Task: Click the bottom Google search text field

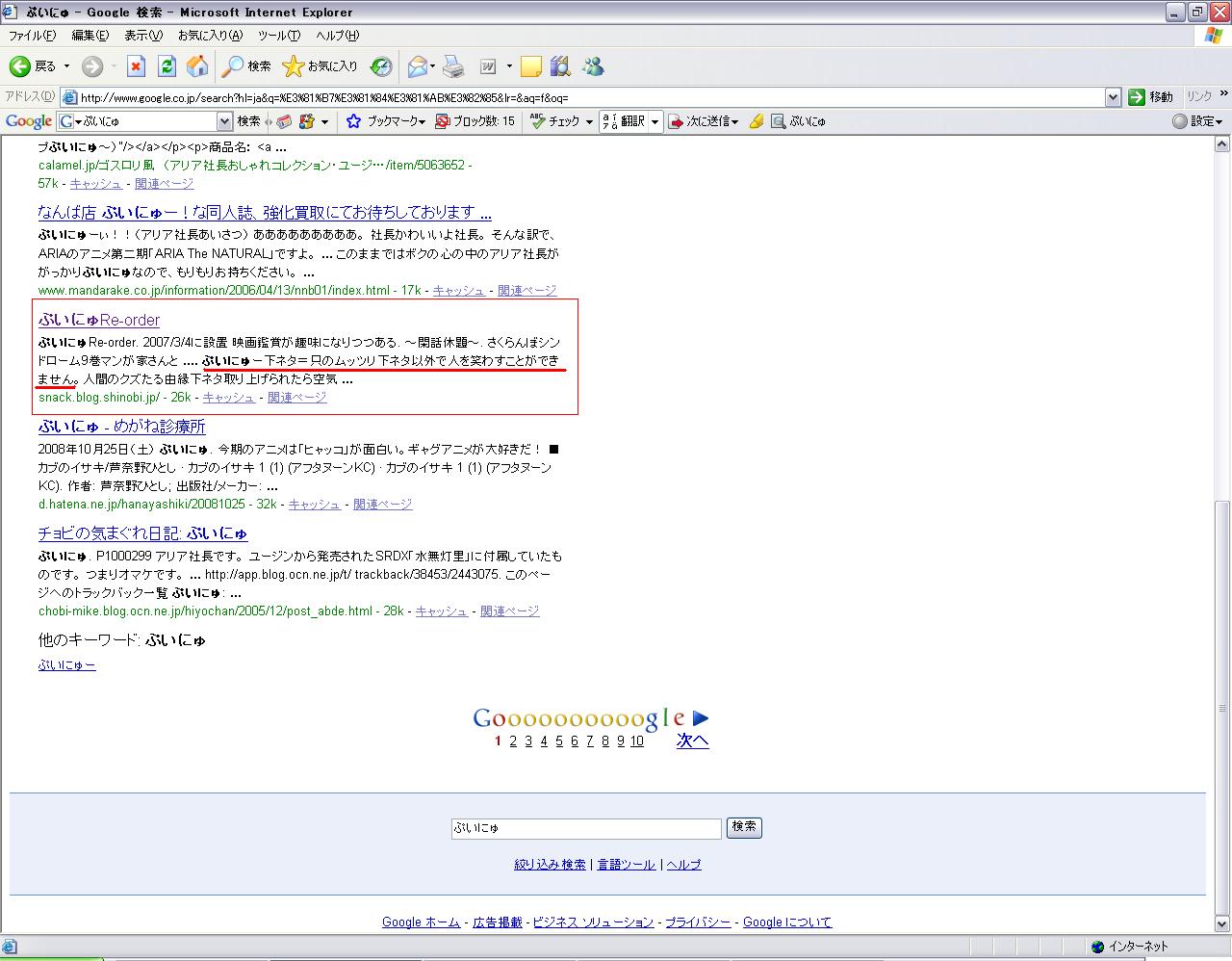Action: pos(586,828)
